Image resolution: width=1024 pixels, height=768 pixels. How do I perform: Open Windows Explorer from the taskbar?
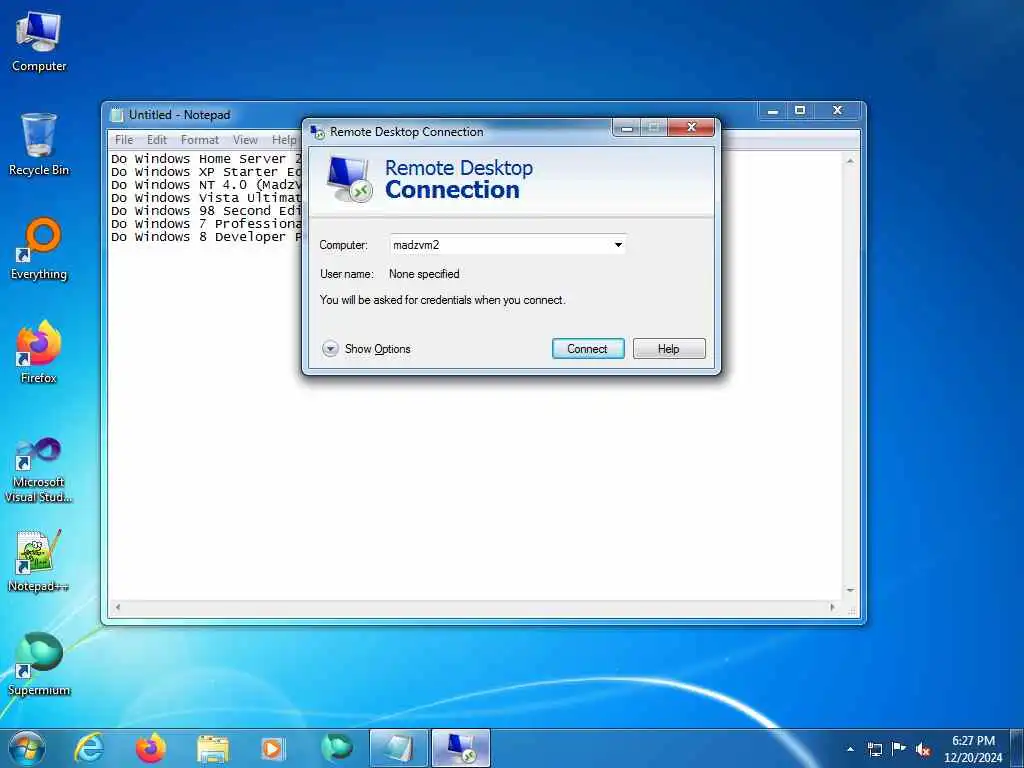(213, 749)
